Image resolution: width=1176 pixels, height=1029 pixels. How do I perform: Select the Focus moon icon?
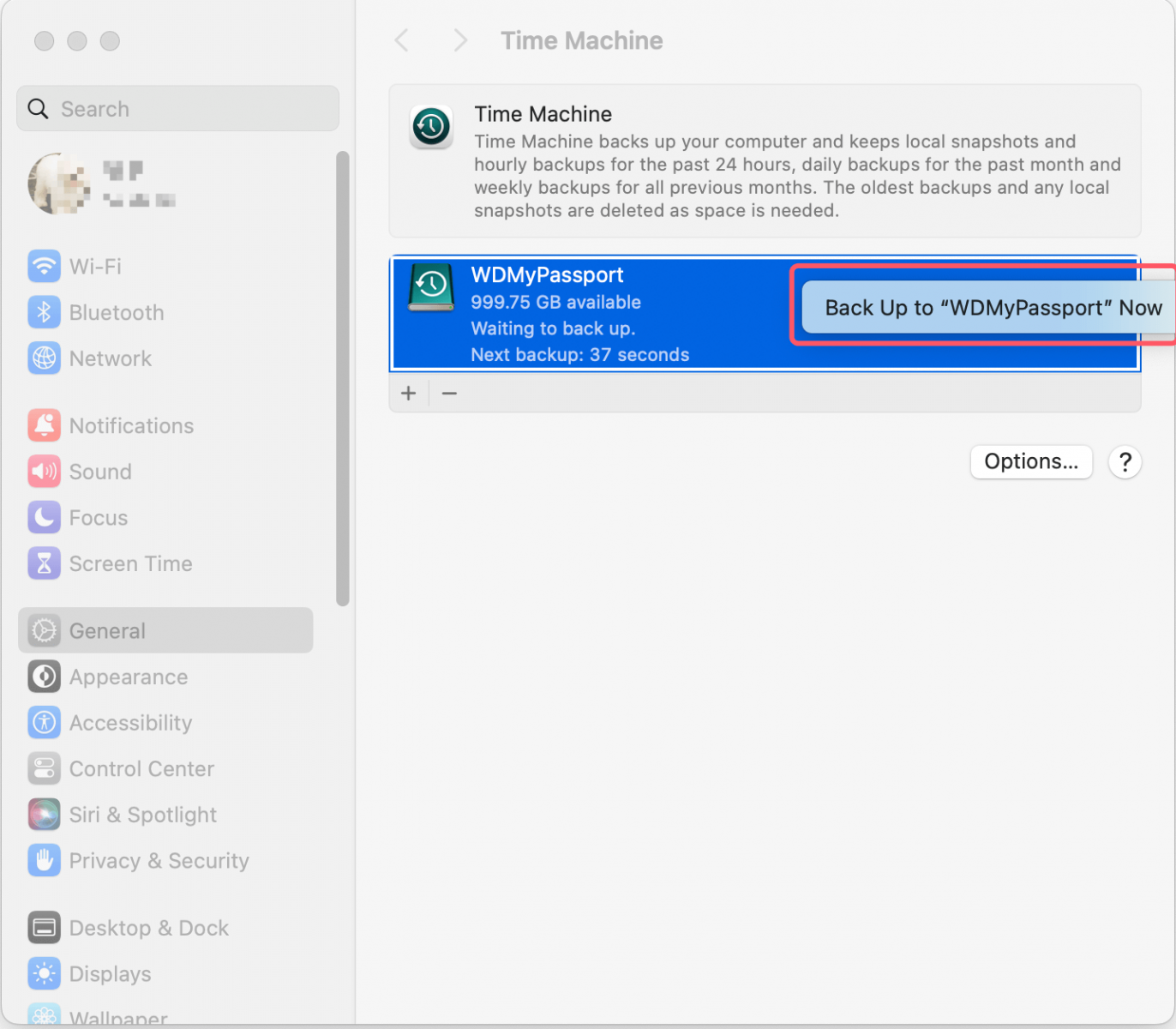pyautogui.click(x=44, y=517)
